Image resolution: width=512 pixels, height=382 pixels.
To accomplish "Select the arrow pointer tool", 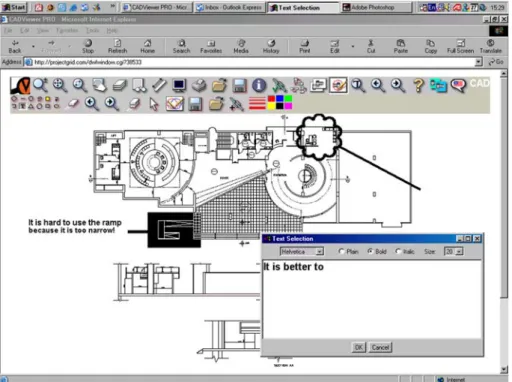I will pyautogui.click(x=154, y=104).
